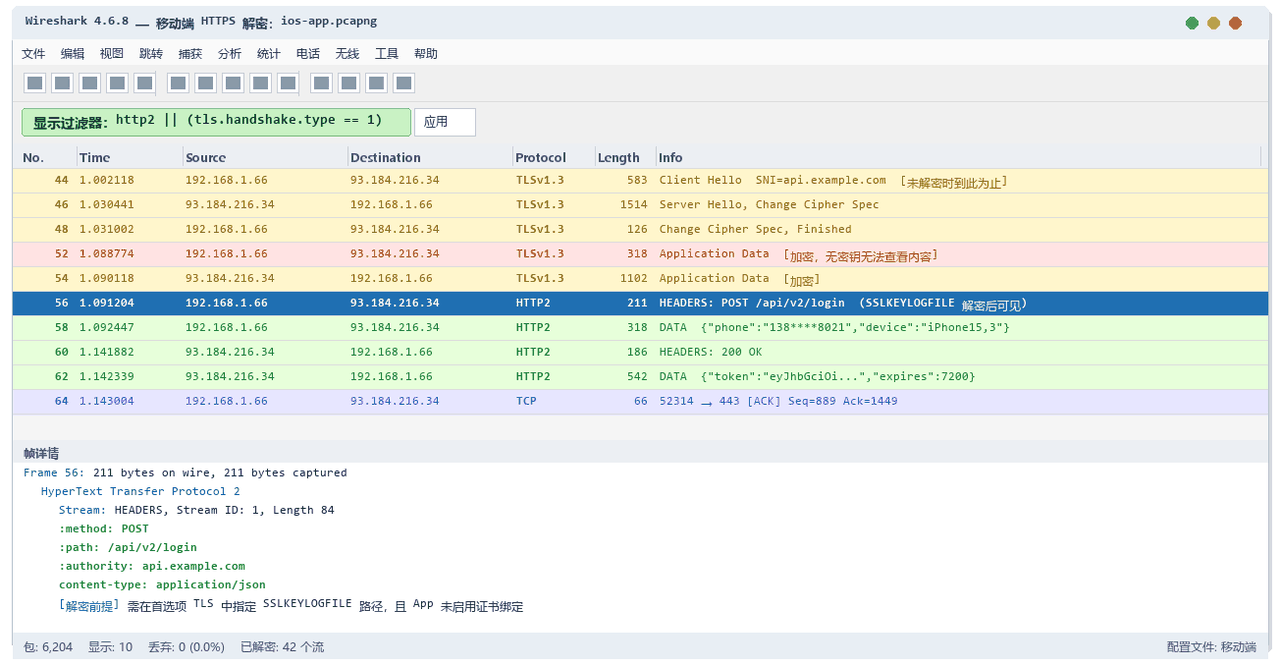Image resolution: width=1280 pixels, height=666 pixels.
Task: Select packet 62 DATA token response
Action: [640, 376]
